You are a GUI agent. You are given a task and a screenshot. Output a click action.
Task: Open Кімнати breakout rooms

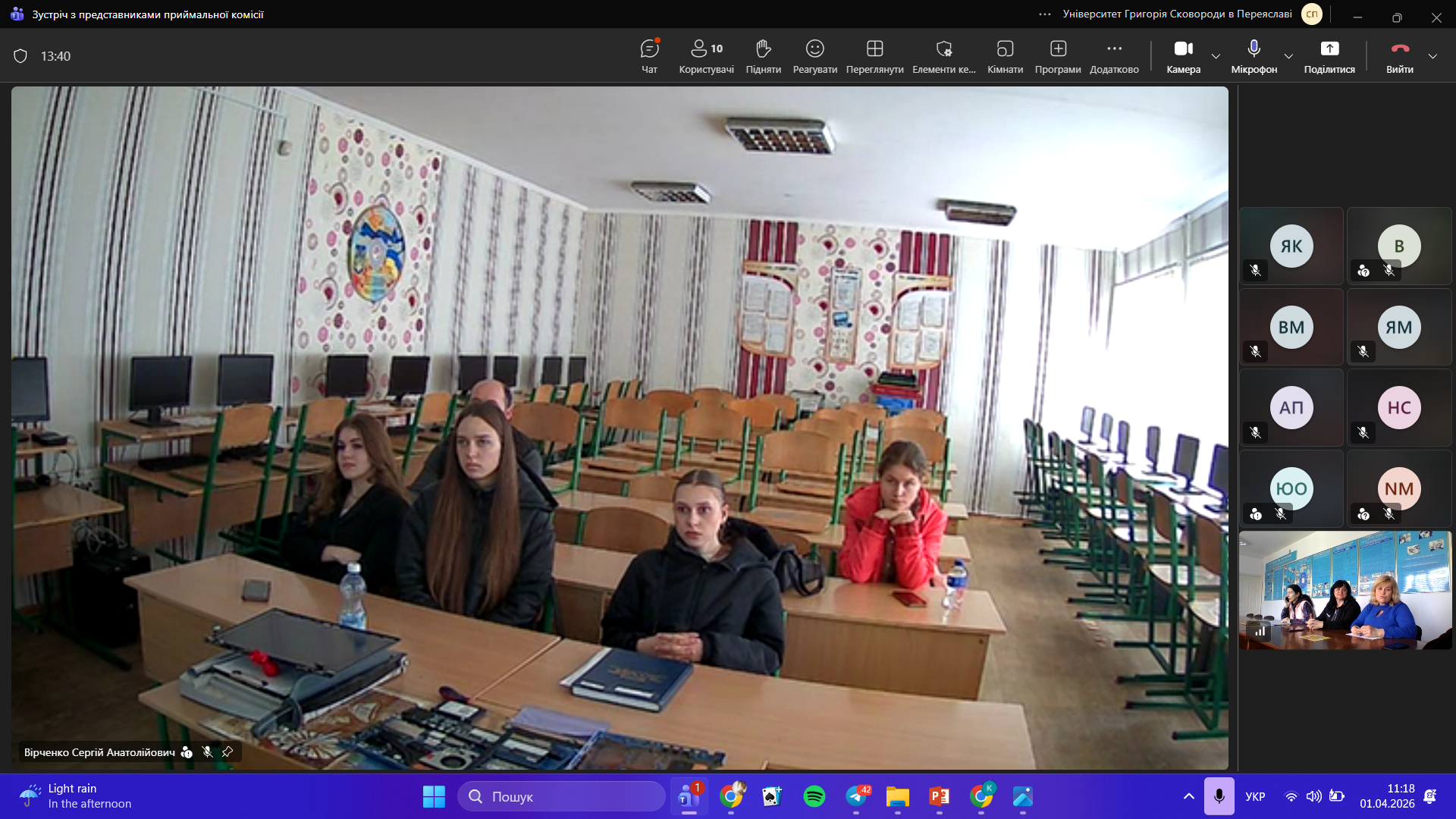(1005, 56)
